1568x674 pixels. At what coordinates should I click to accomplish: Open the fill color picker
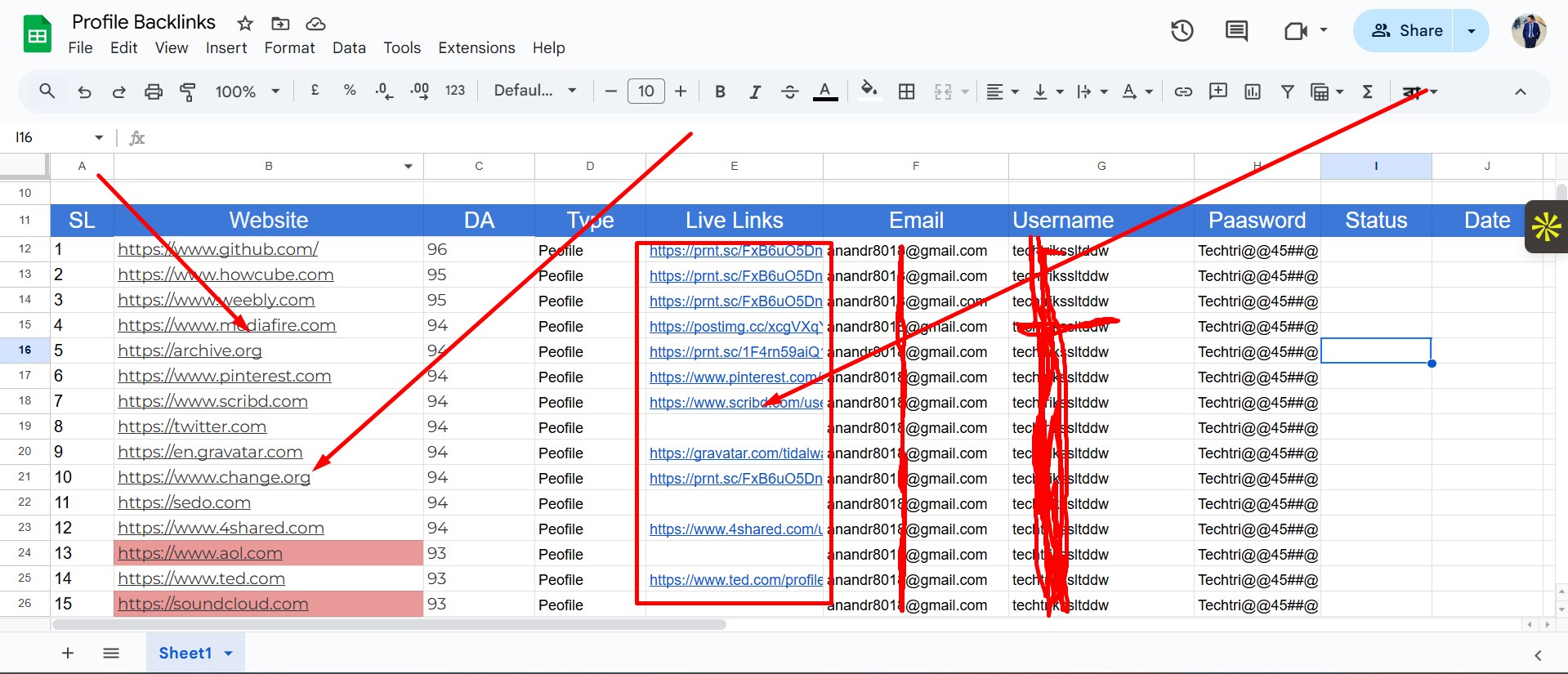(869, 91)
